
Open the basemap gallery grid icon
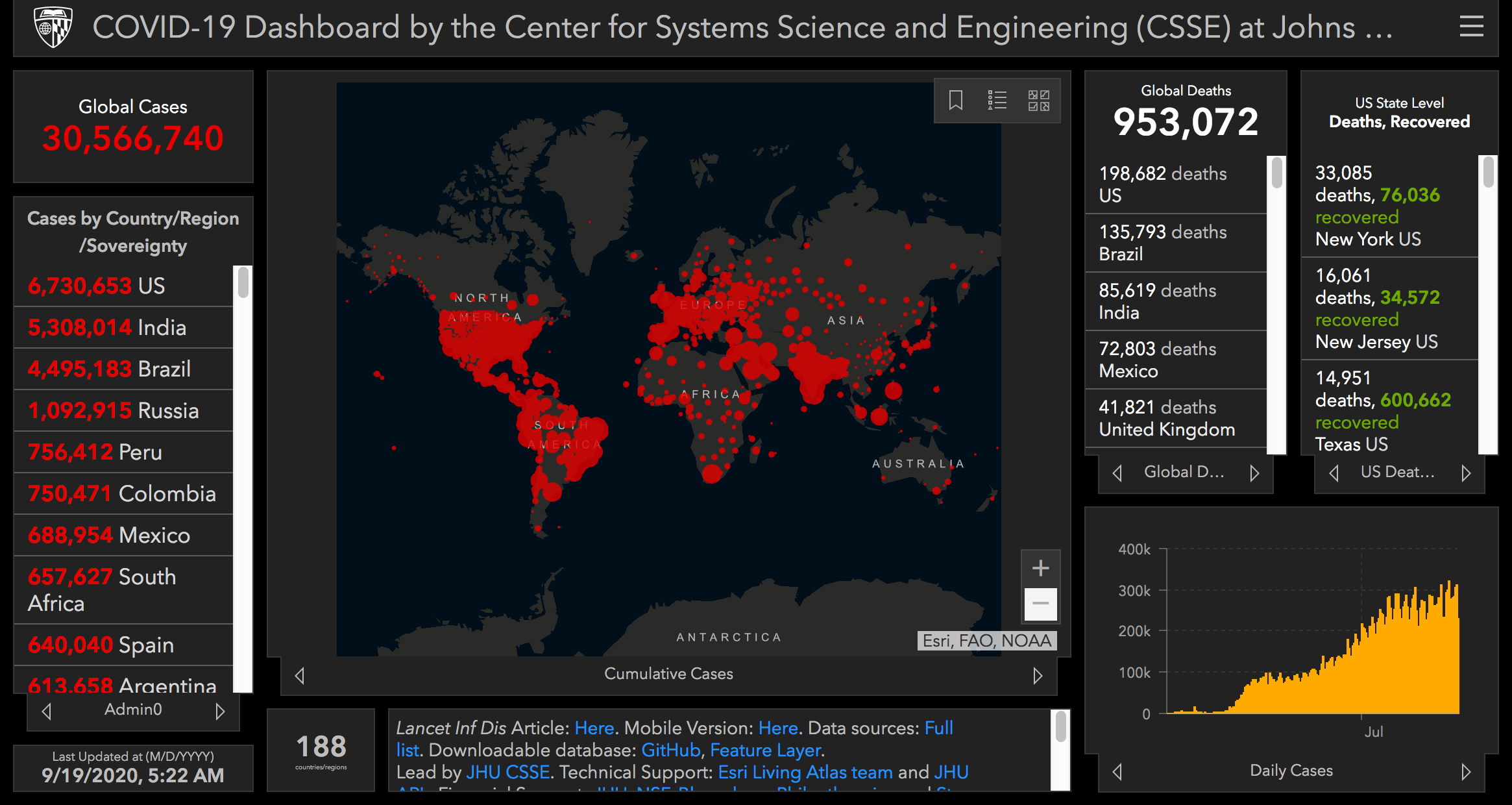point(1038,101)
